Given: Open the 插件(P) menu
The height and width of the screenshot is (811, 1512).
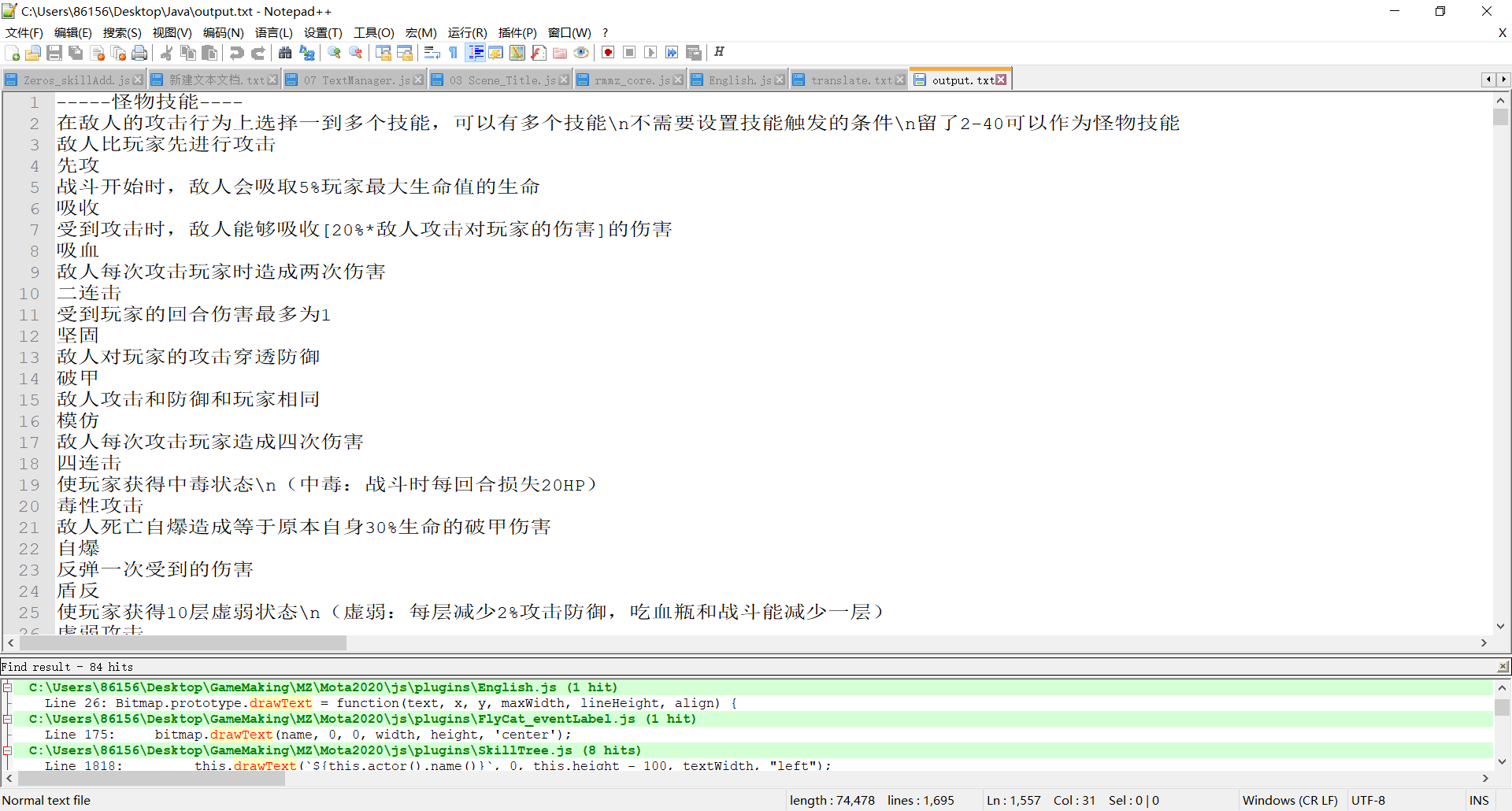Looking at the screenshot, I should 517,32.
